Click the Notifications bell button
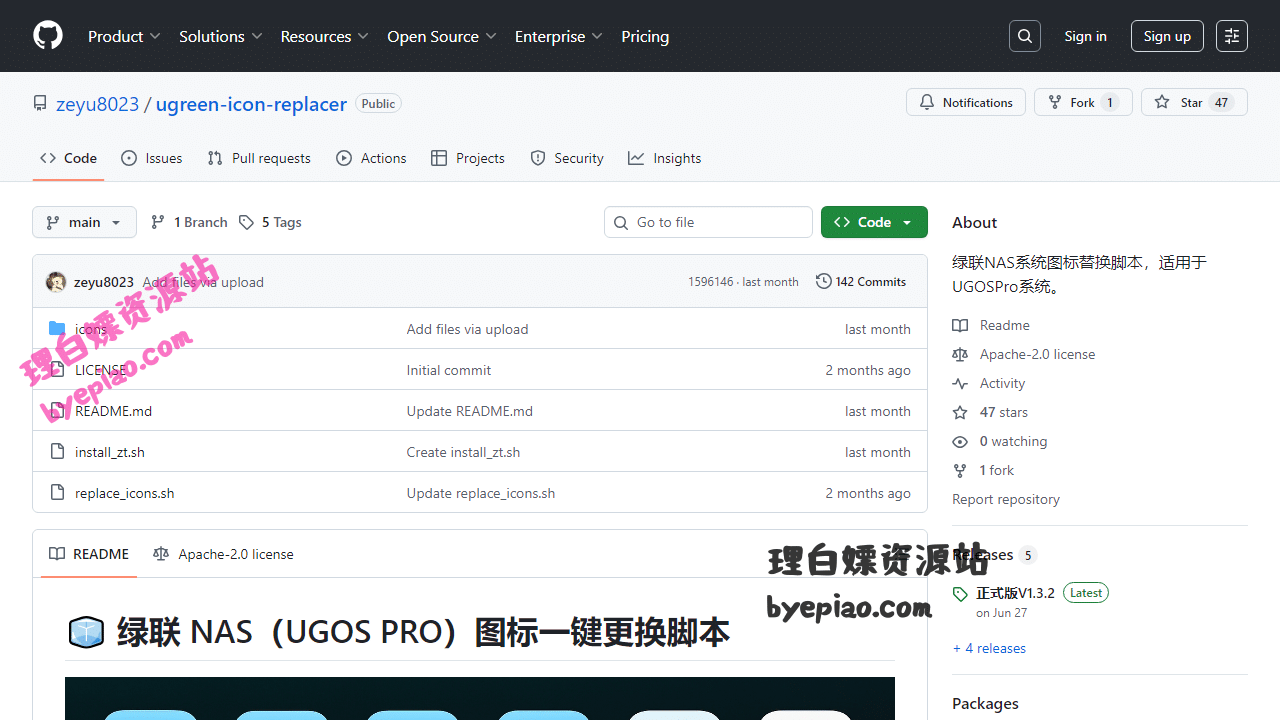The image size is (1280, 720). 966,102
